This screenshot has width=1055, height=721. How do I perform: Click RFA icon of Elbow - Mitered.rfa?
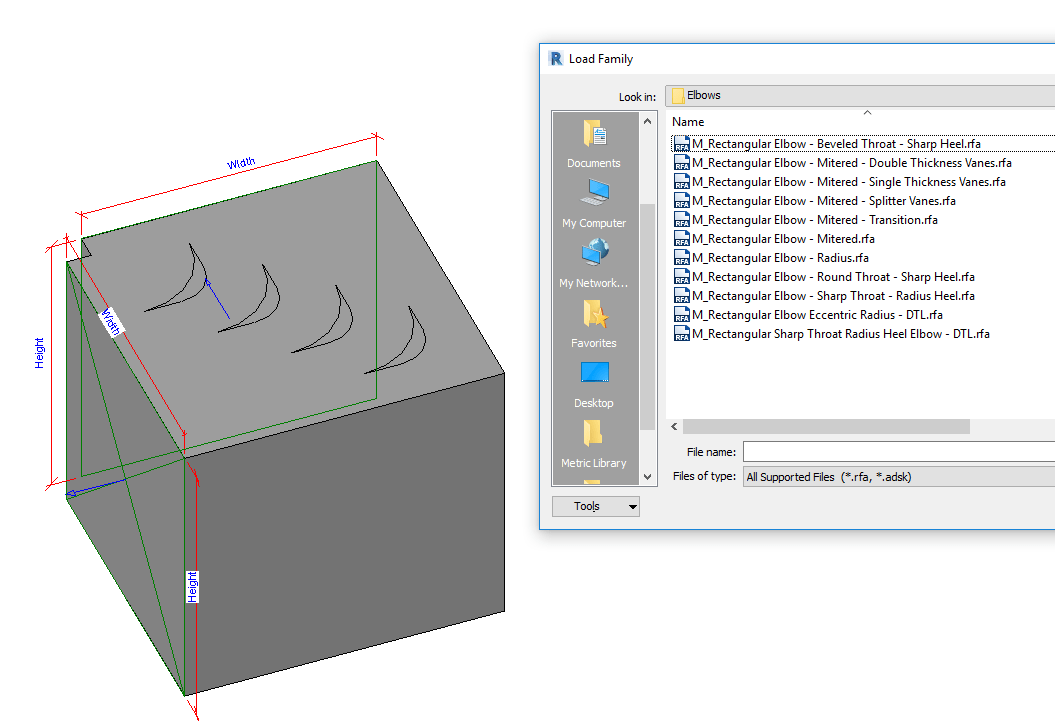coord(682,239)
